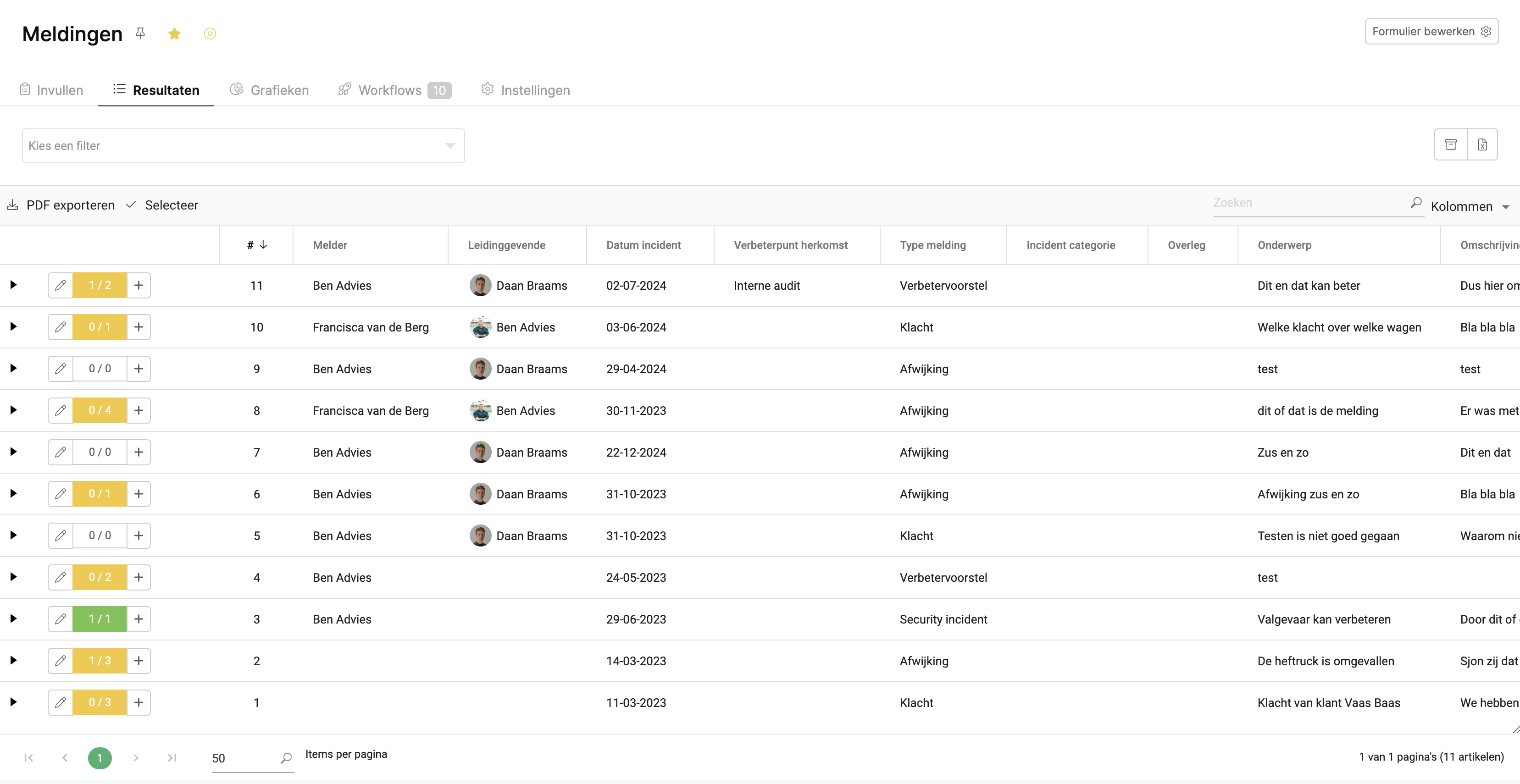Image resolution: width=1520 pixels, height=784 pixels.
Task: Expand row 11 with the triangle
Action: (14, 285)
